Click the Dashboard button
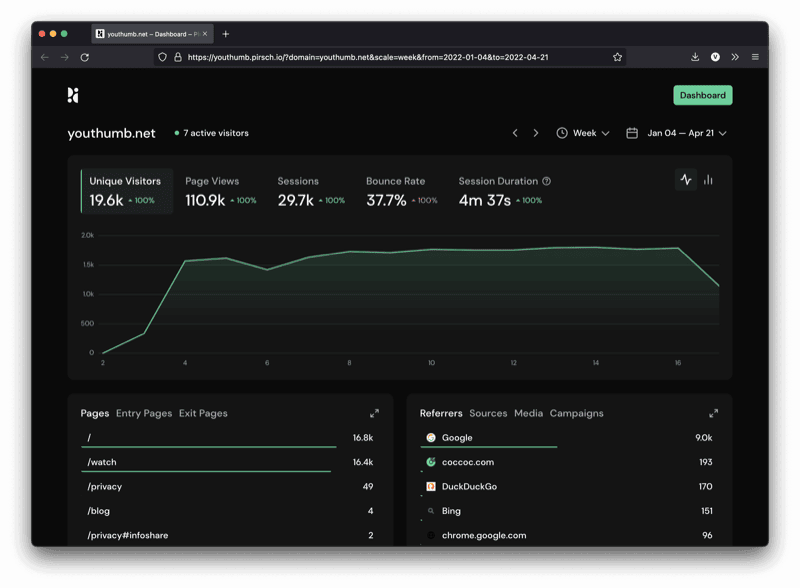The height and width of the screenshot is (588, 800). pyautogui.click(x=701, y=95)
